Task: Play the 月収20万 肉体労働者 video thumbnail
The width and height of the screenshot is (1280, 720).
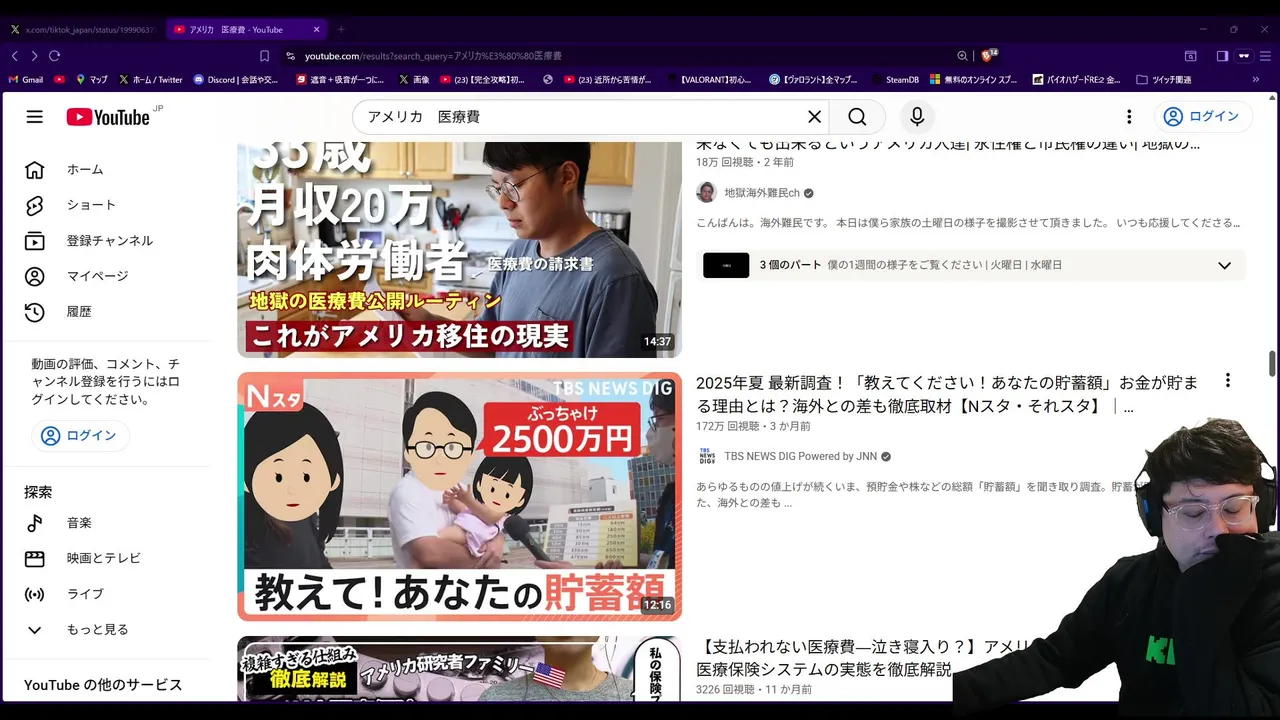Action: pyautogui.click(x=459, y=249)
